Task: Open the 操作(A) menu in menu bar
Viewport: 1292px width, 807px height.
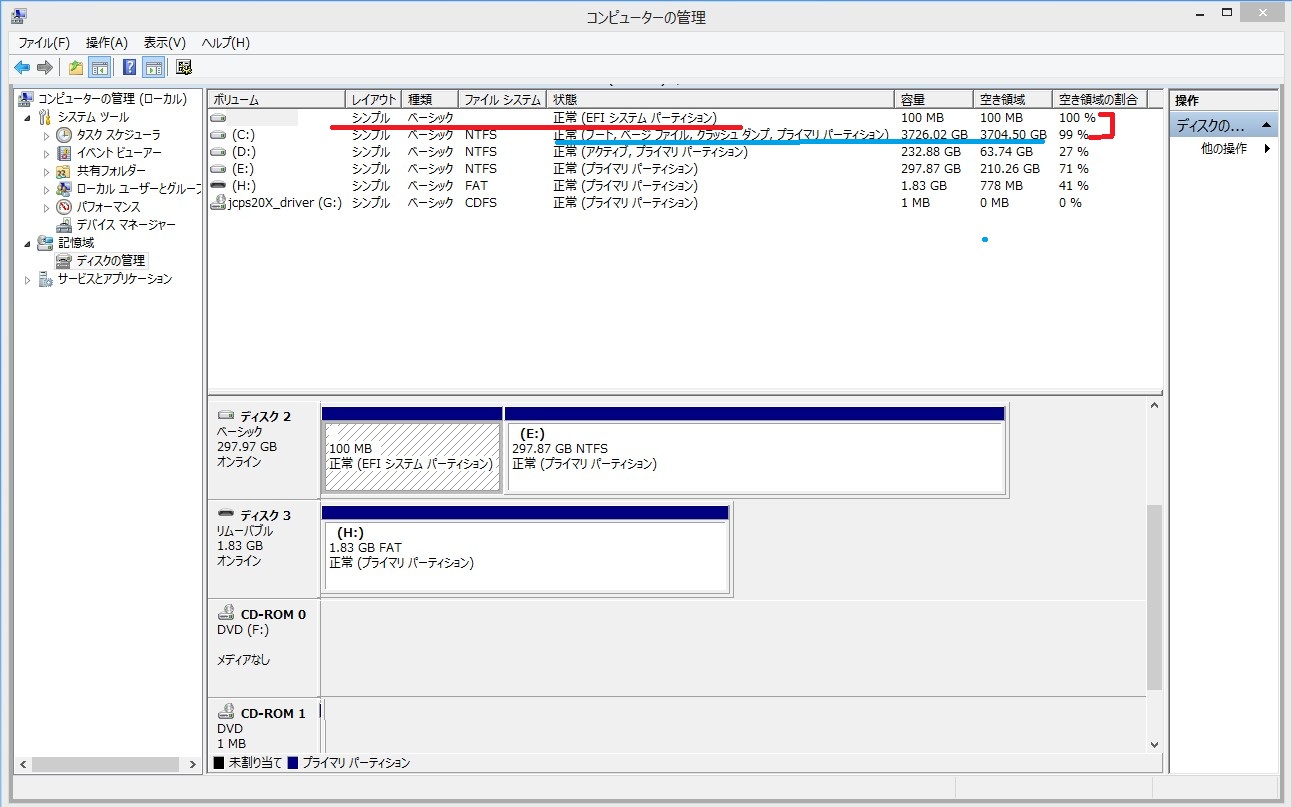Action: pos(107,43)
